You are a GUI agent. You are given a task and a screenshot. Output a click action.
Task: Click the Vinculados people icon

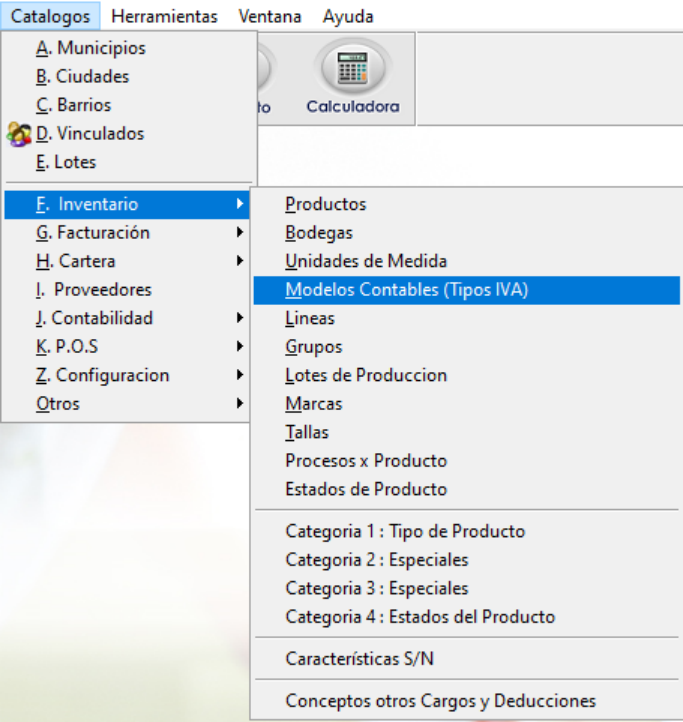tap(19, 134)
